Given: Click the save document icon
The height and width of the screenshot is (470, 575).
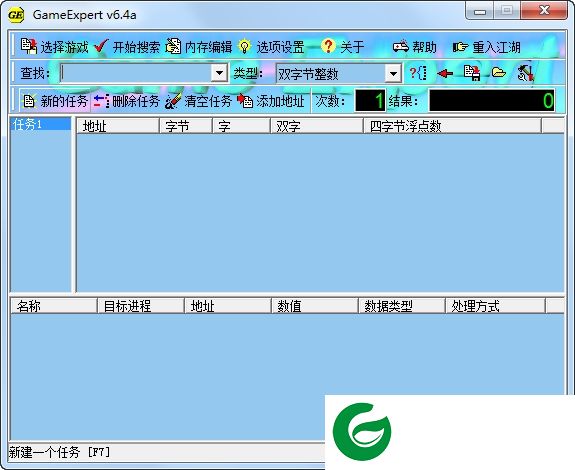Looking at the screenshot, I should [x=472, y=73].
